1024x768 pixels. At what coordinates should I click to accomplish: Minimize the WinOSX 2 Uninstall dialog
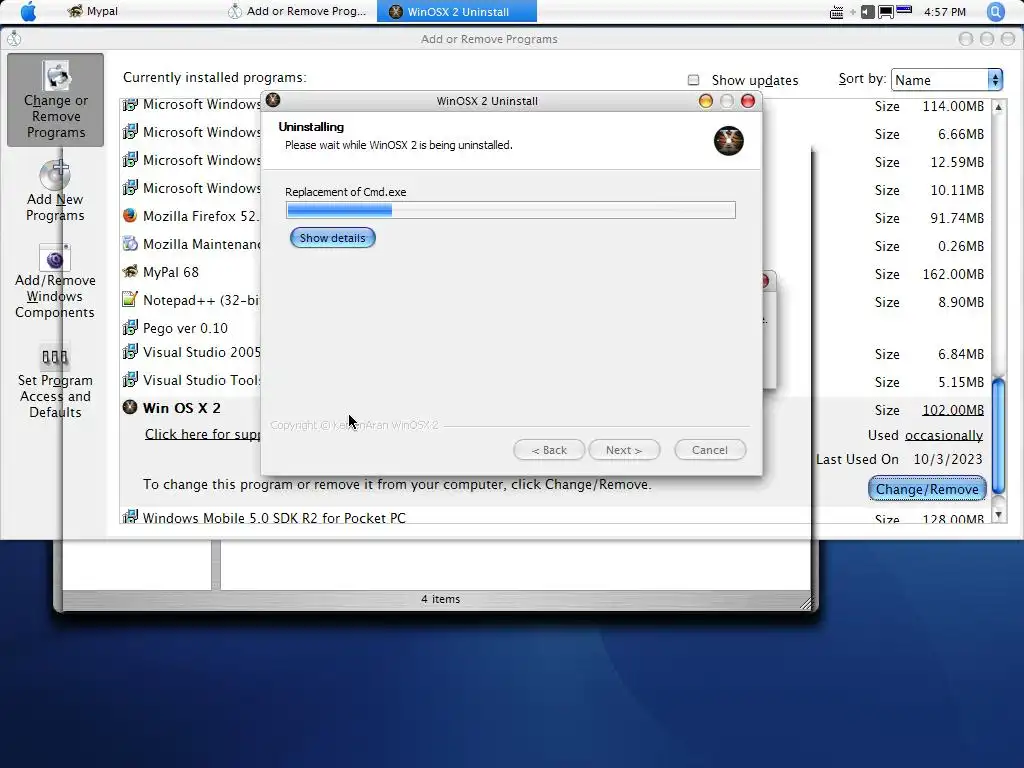705,101
